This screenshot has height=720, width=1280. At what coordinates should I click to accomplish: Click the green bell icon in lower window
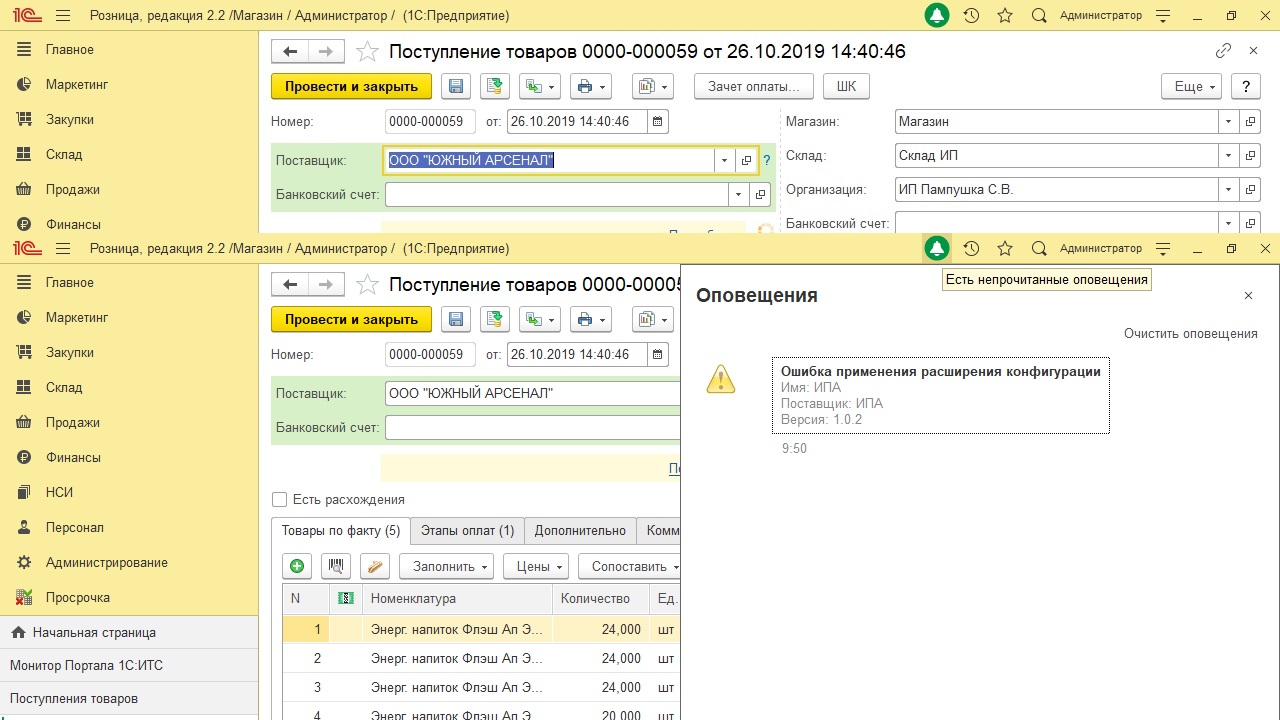(936, 249)
